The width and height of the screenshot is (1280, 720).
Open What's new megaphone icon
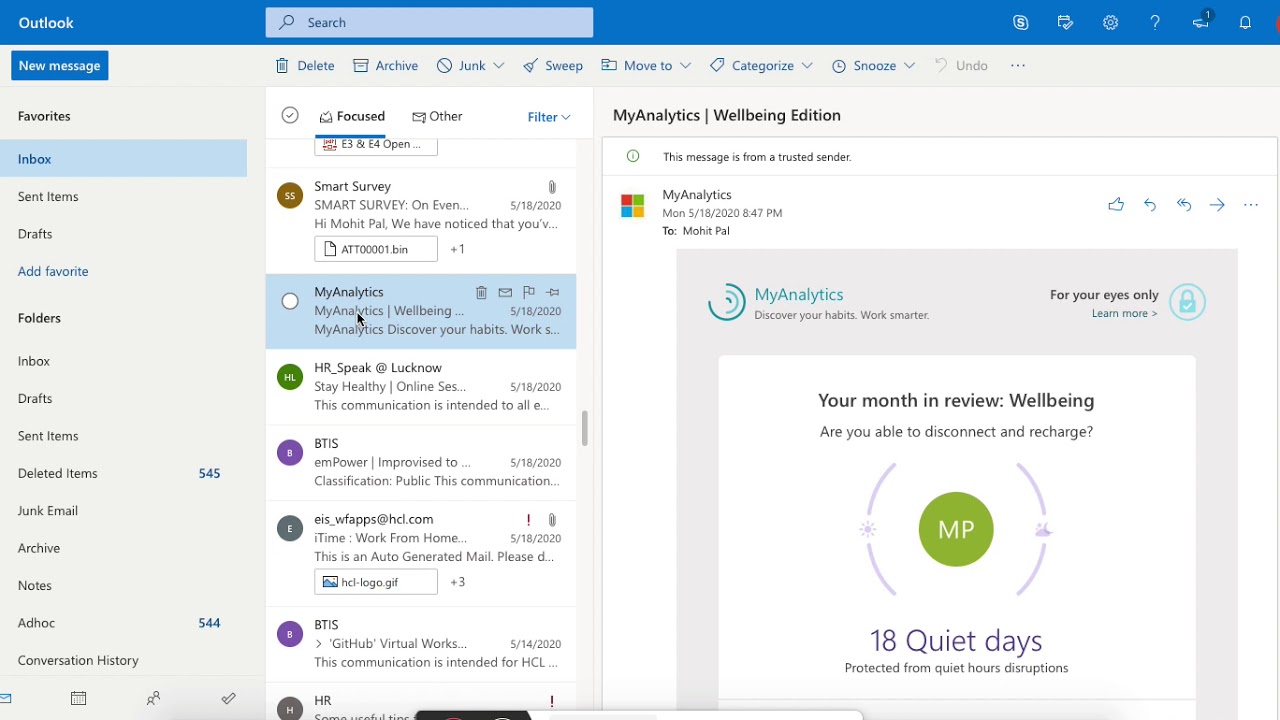(x=1201, y=21)
